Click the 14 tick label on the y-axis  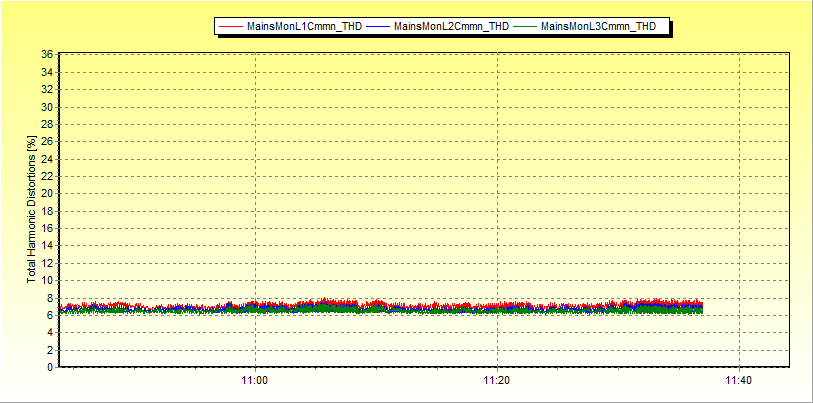click(46, 246)
